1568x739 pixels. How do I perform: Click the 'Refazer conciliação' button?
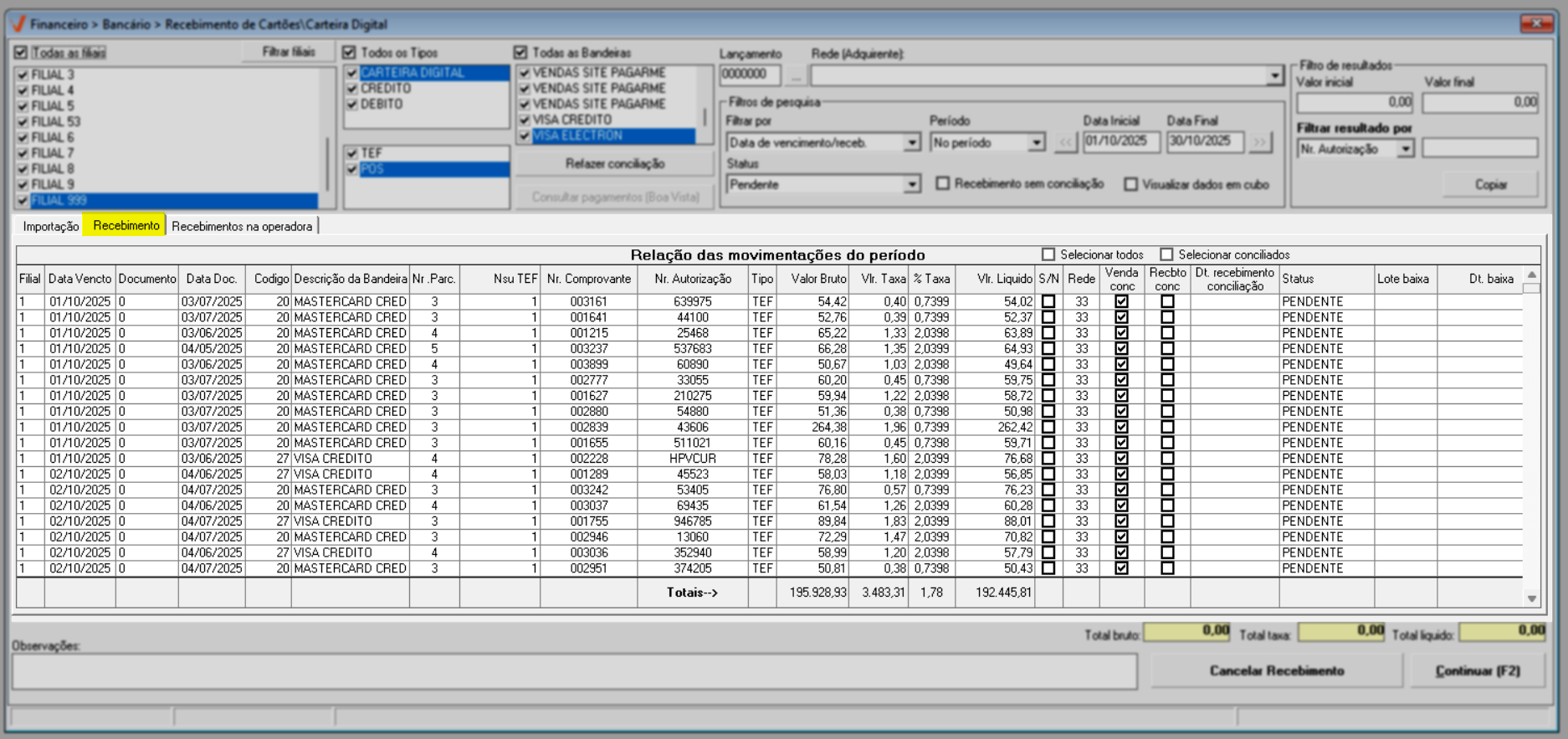pyautogui.click(x=614, y=163)
